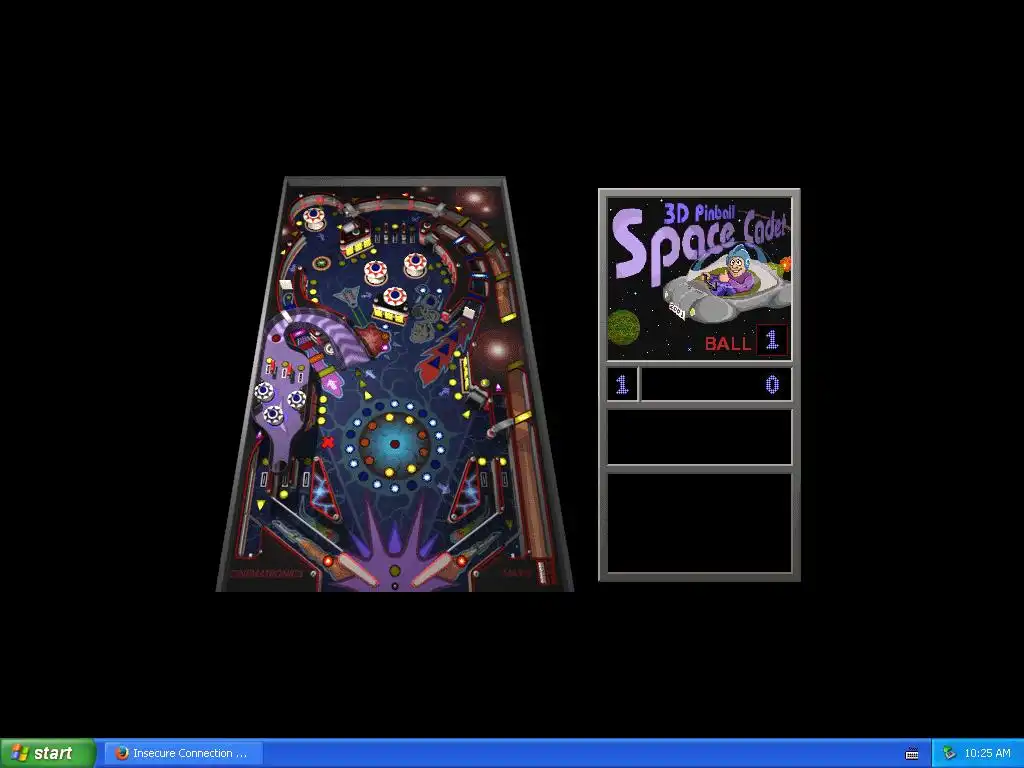Image resolution: width=1024 pixels, height=768 pixels.
Task: Click the red light next to the right flipper
Action: click(x=462, y=561)
